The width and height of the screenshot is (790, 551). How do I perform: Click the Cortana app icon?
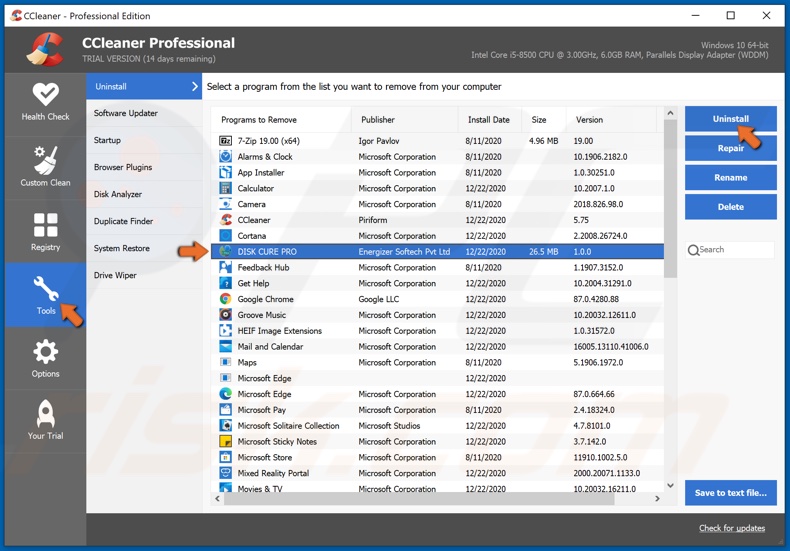coord(225,236)
